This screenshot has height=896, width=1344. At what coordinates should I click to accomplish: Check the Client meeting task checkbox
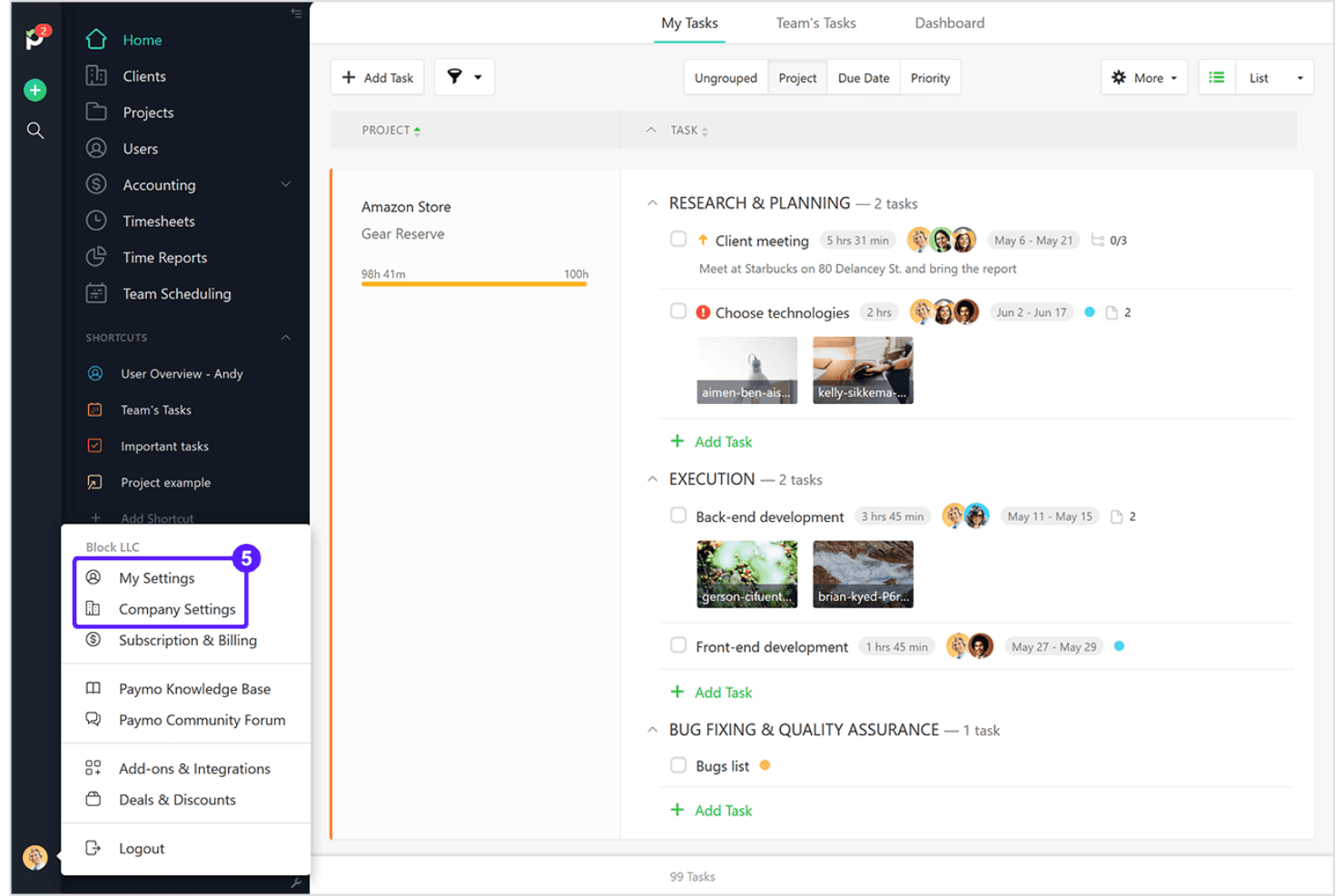pos(678,240)
